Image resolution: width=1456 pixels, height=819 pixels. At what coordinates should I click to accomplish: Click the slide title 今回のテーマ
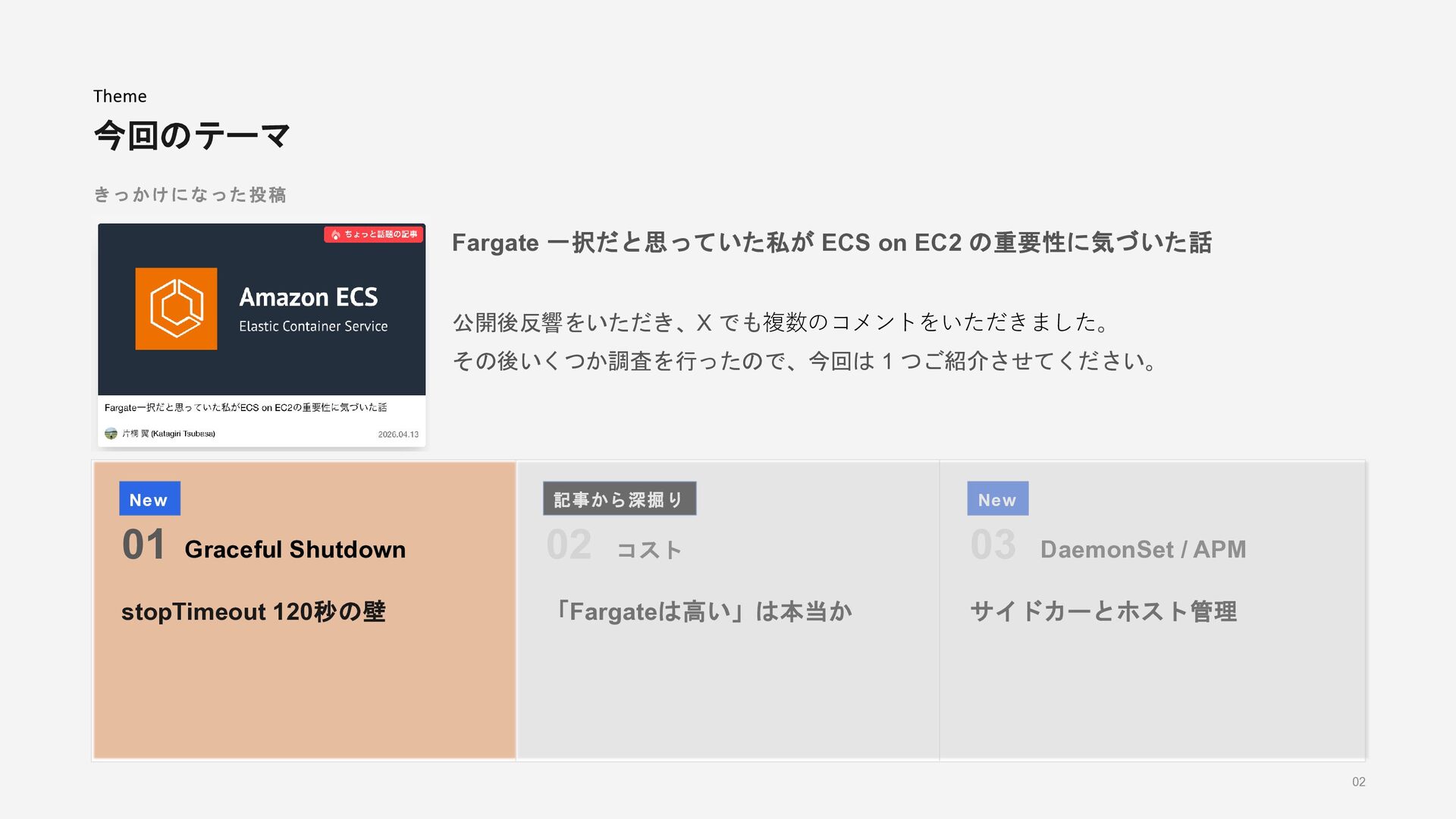pos(192,136)
